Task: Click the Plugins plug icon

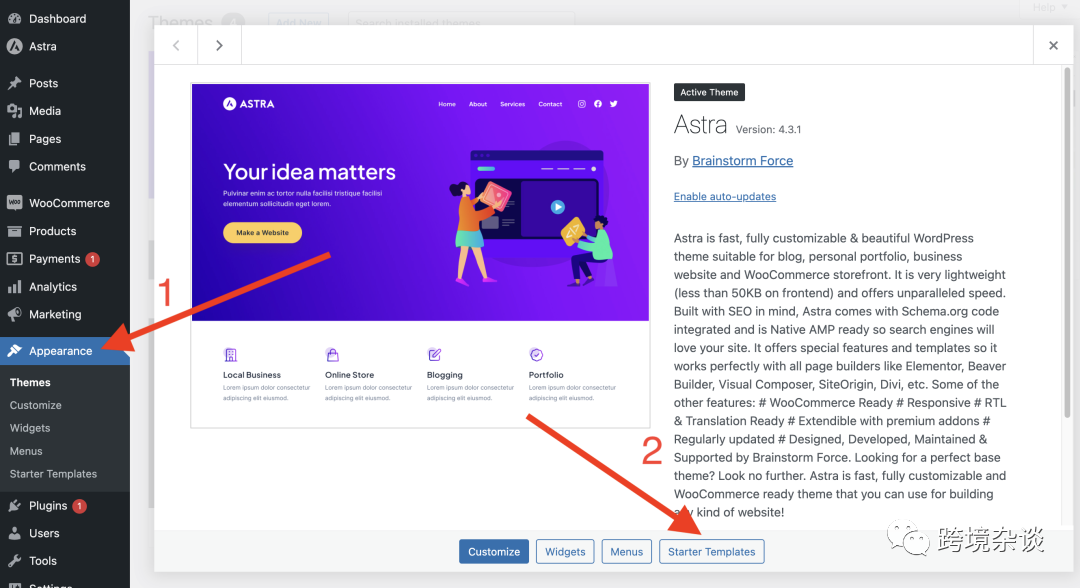Action: pos(14,506)
